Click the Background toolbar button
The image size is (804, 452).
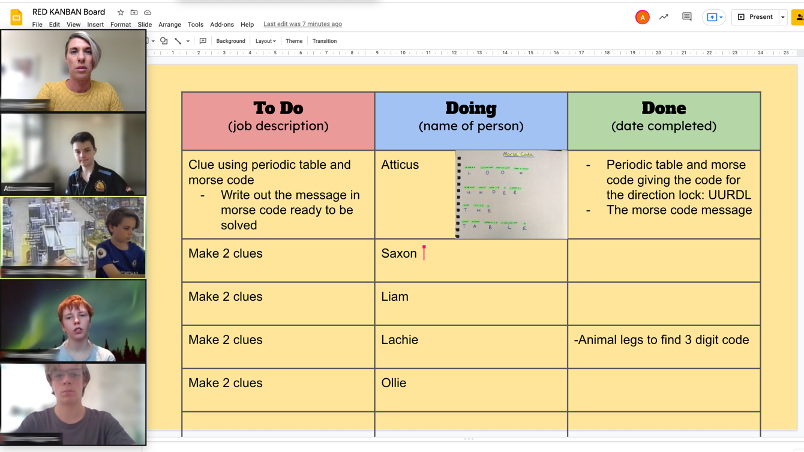pyautogui.click(x=231, y=41)
